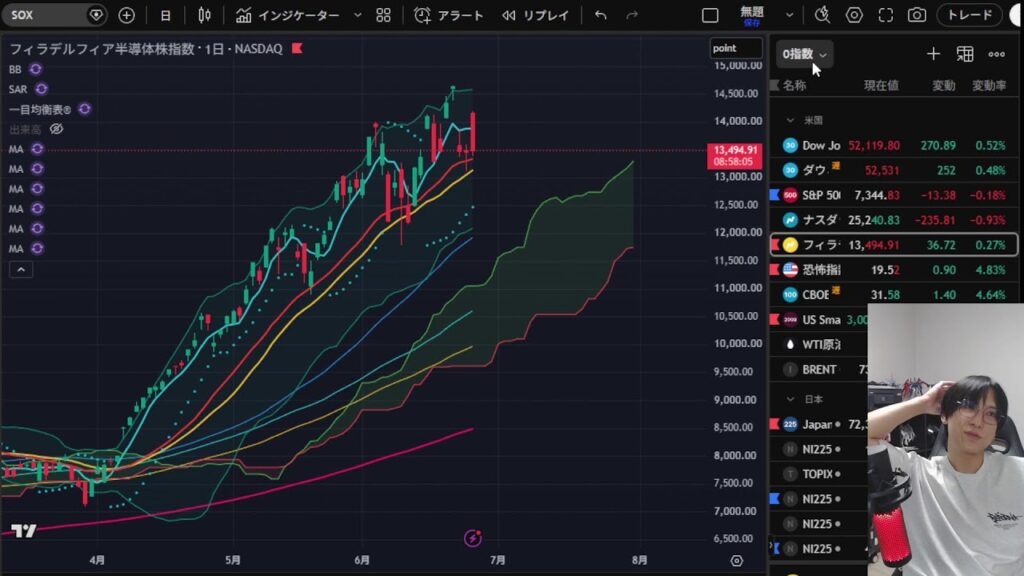Image resolution: width=1024 pixels, height=576 pixels.
Task: Select the ダウ 52,531 watchlist row
Action: pyautogui.click(x=893, y=170)
